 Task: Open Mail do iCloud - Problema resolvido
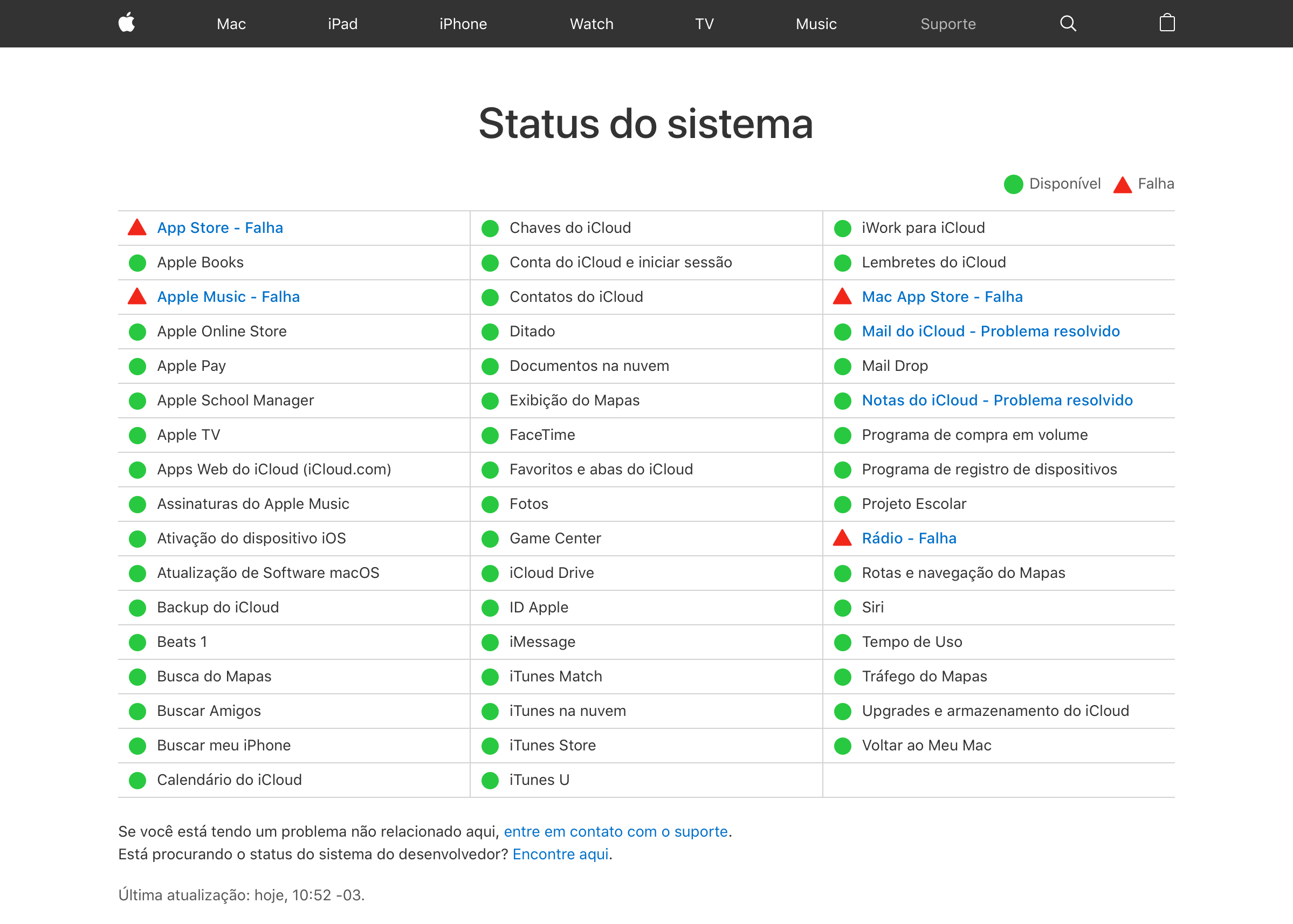[991, 331]
